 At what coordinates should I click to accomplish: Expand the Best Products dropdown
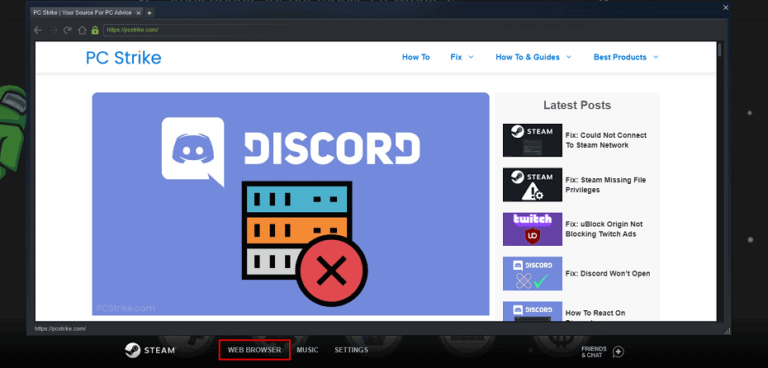[626, 57]
